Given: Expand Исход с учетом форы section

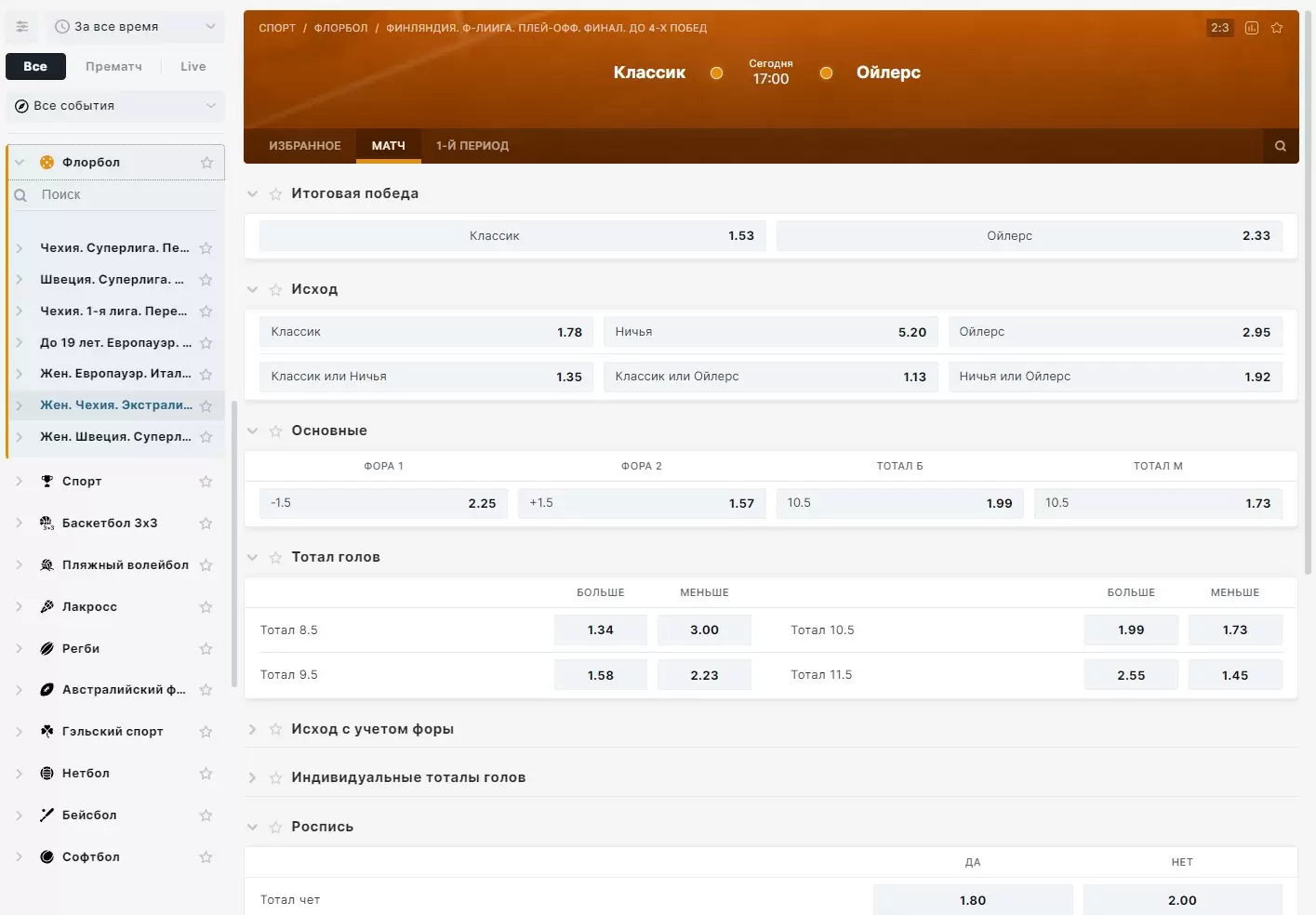Looking at the screenshot, I should pos(252,730).
